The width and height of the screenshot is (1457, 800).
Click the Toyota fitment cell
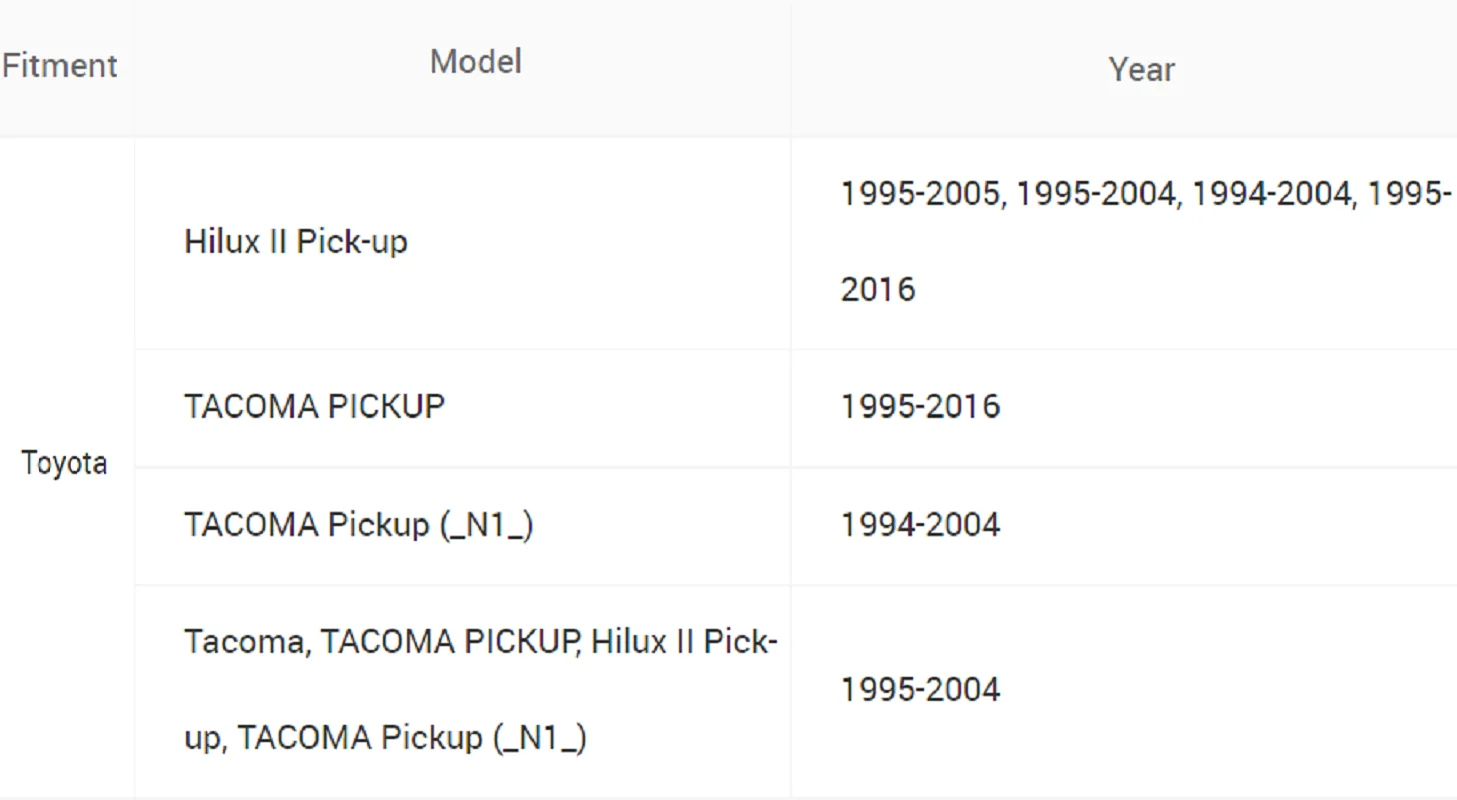(64, 464)
